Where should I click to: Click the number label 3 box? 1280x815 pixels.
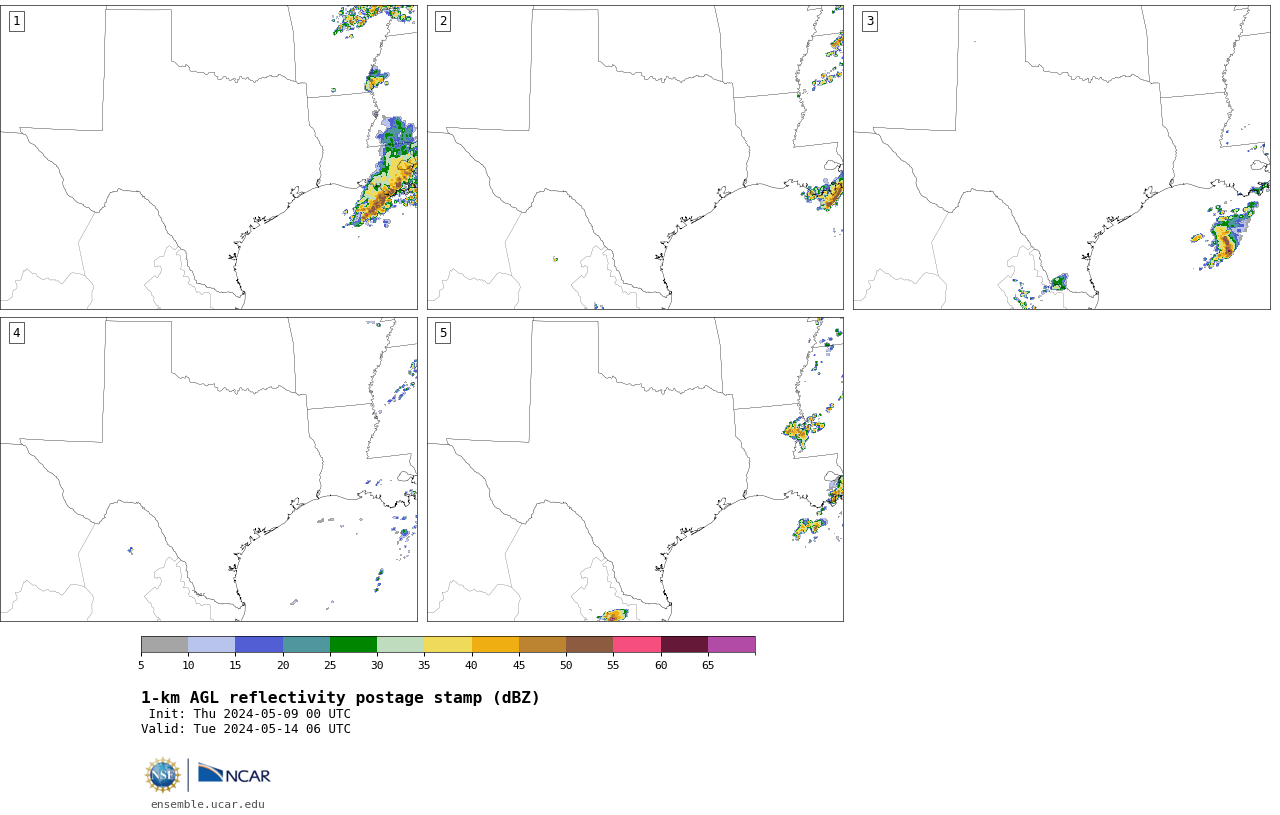tap(869, 21)
